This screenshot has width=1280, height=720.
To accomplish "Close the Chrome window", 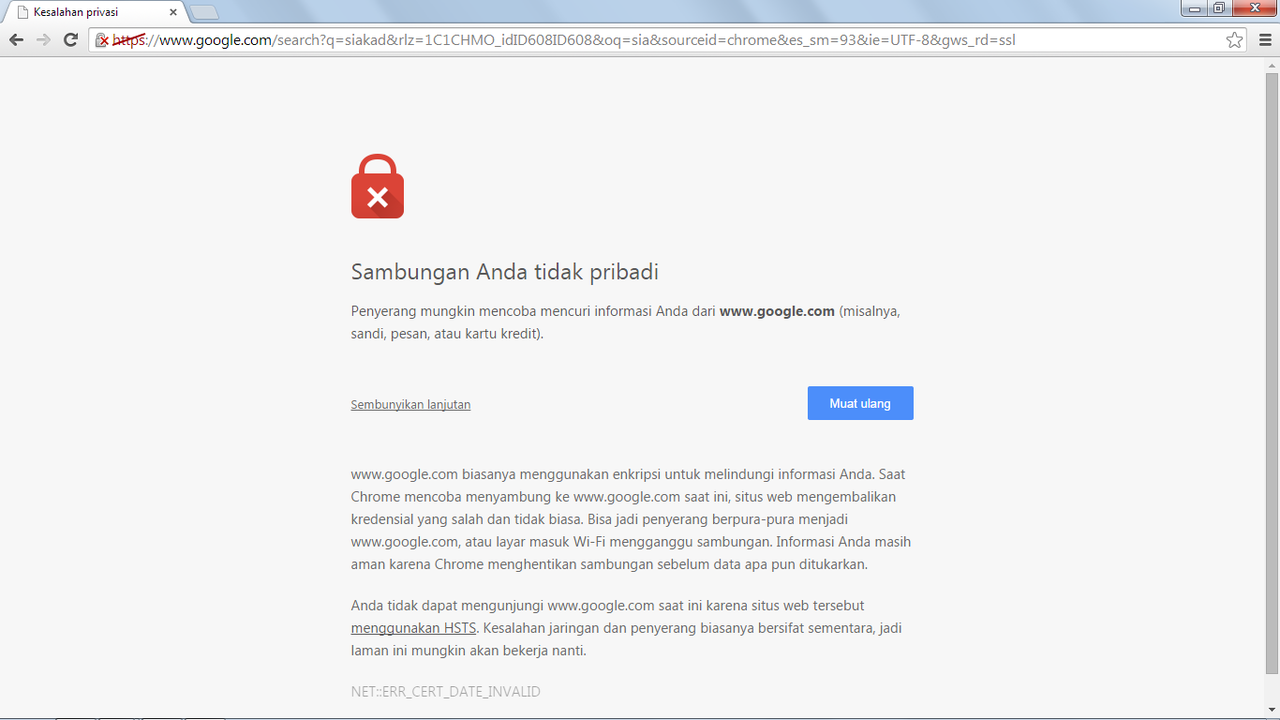I will (x=1255, y=9).
